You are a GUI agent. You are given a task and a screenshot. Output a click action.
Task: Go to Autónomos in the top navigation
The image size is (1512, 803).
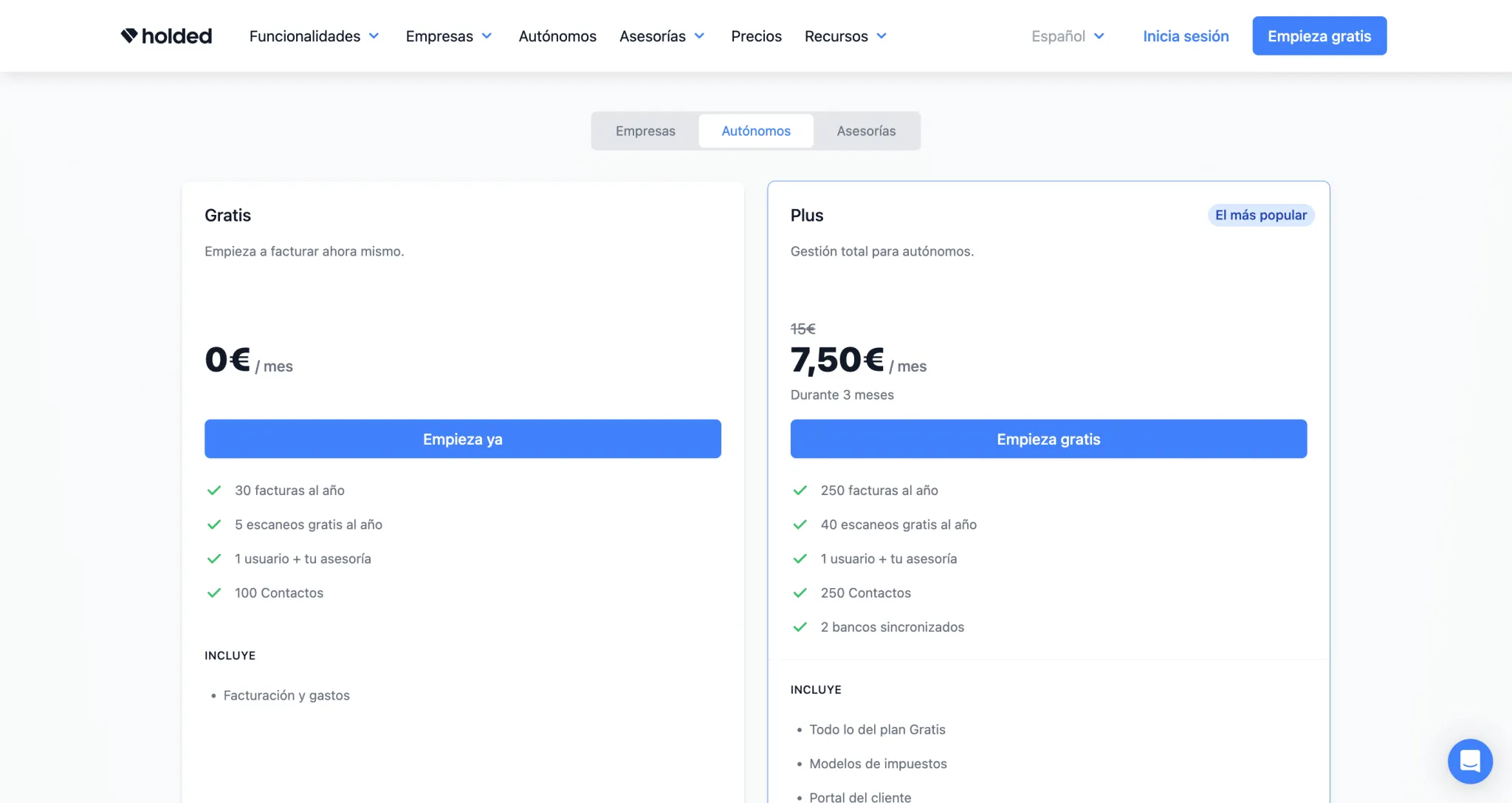coord(557,36)
